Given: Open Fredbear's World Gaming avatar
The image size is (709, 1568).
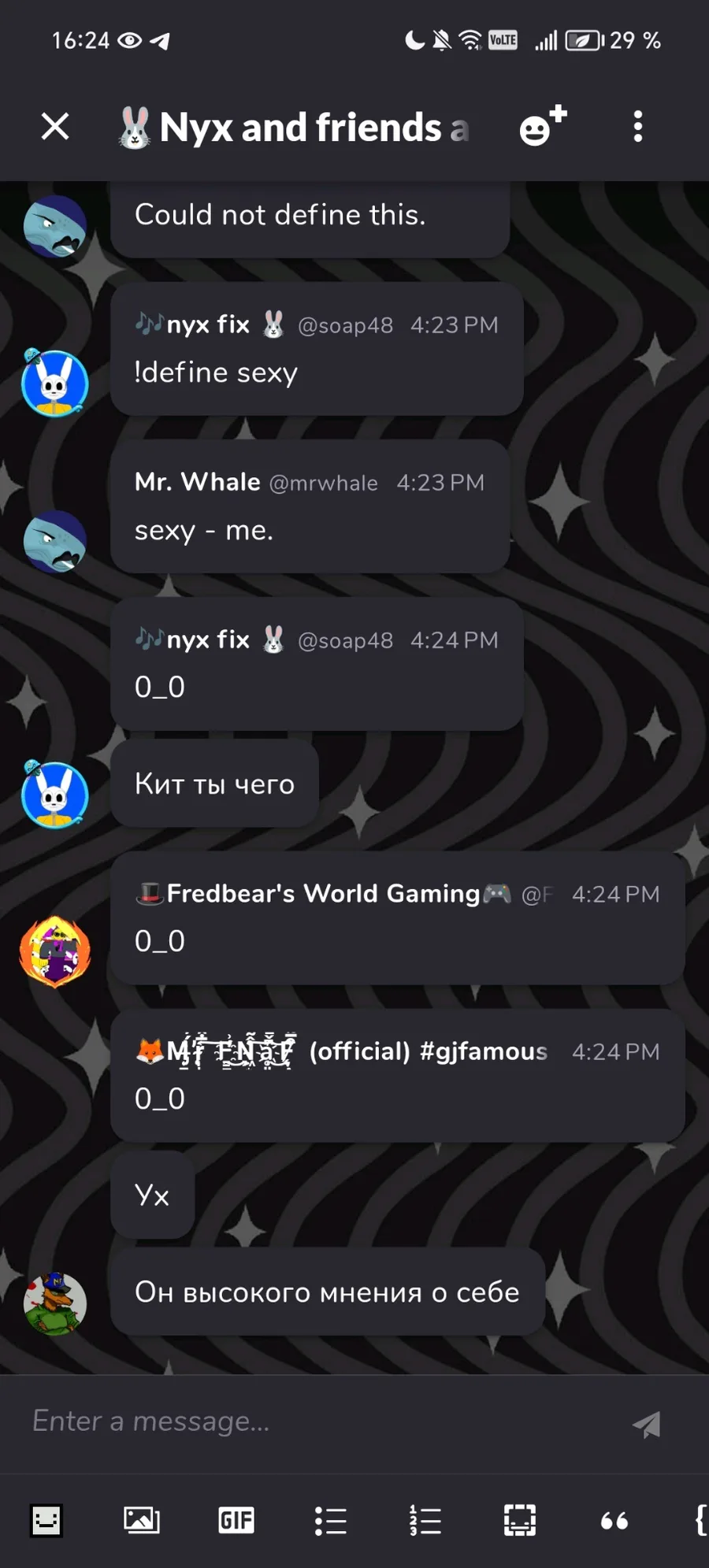Looking at the screenshot, I should tap(55, 951).
